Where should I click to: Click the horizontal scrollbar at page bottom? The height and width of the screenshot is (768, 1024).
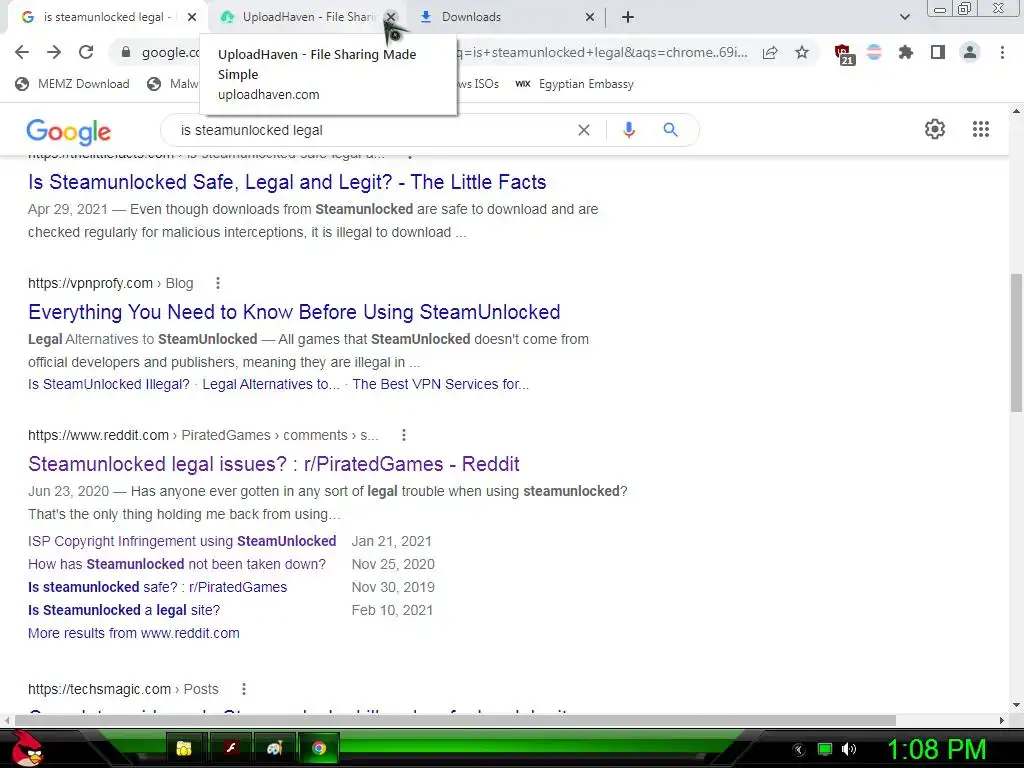[455, 720]
